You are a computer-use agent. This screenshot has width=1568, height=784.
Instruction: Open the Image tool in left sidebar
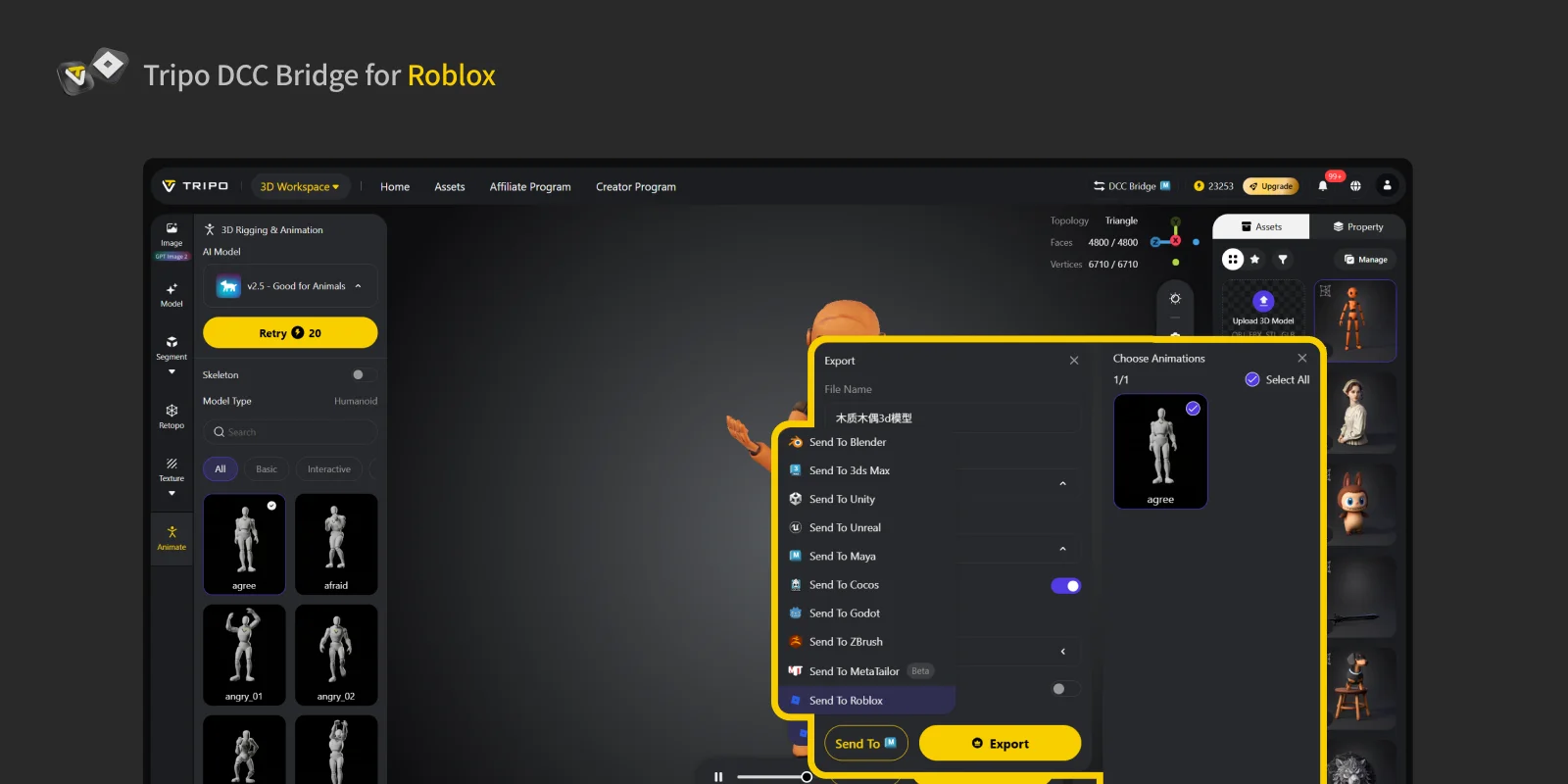171,233
